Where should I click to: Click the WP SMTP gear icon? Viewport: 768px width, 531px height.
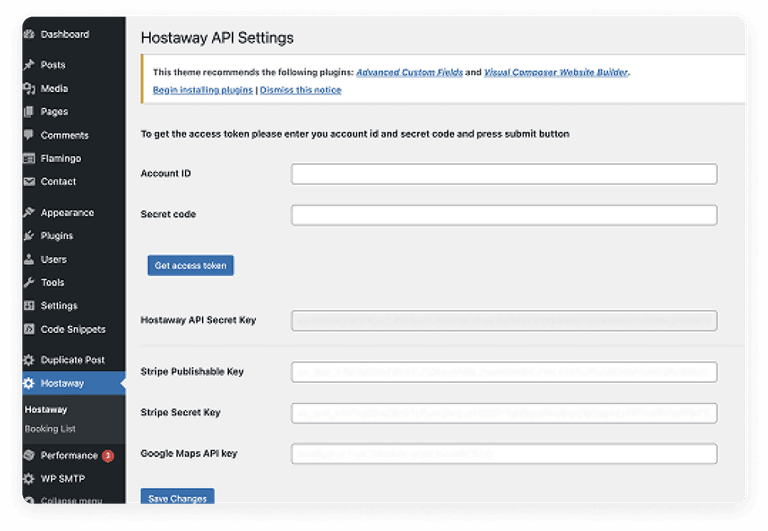pos(29,479)
